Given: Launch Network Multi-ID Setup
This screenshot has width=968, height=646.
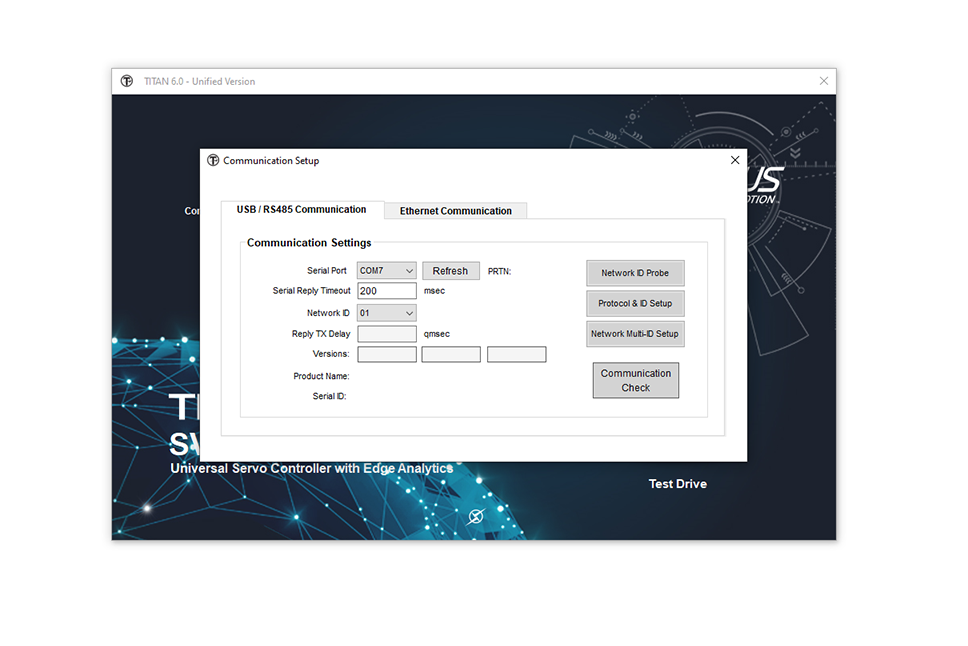Looking at the screenshot, I should (x=635, y=334).
